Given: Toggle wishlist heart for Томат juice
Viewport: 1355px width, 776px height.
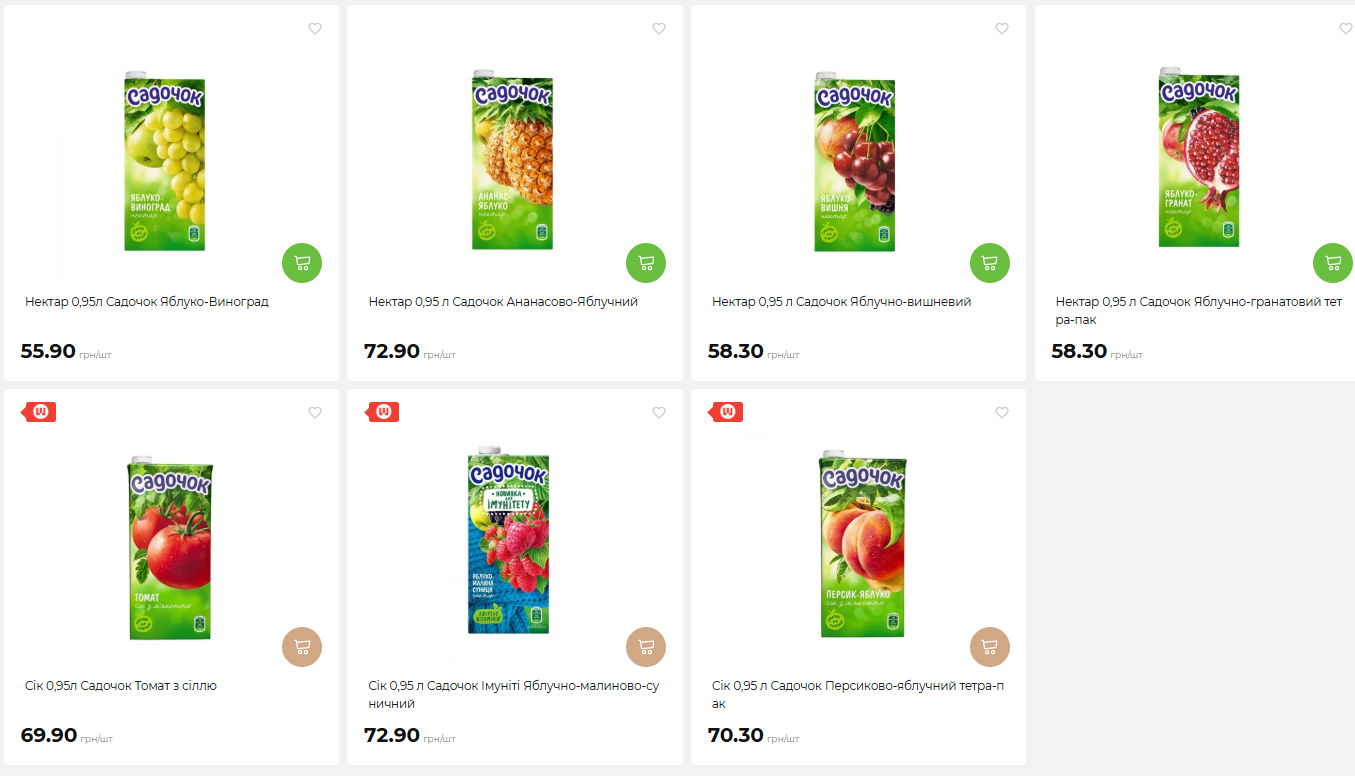Looking at the screenshot, I should (x=315, y=413).
